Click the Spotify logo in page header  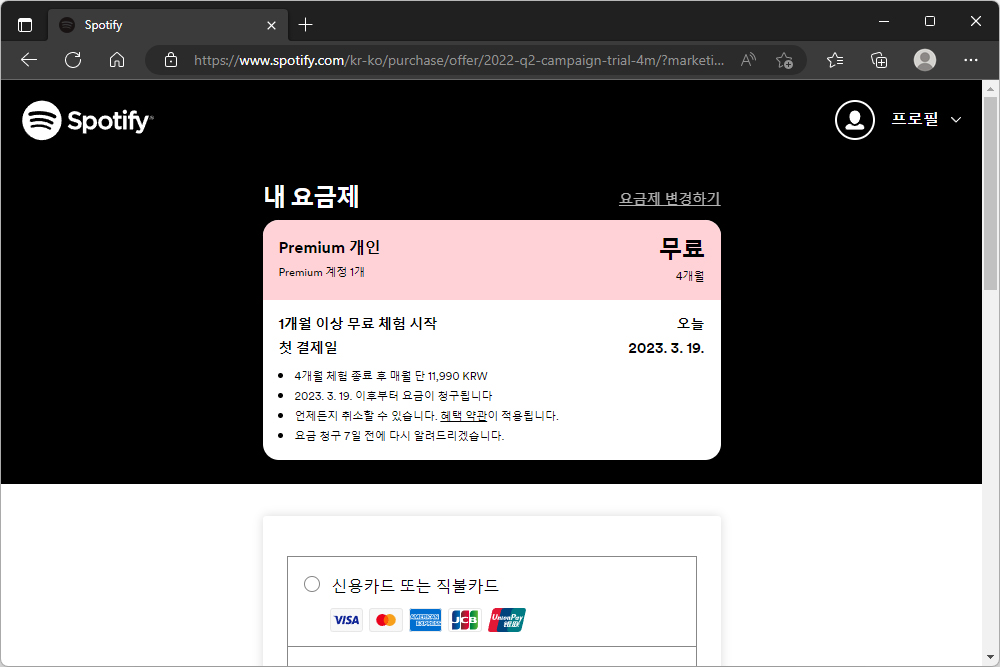coord(88,120)
